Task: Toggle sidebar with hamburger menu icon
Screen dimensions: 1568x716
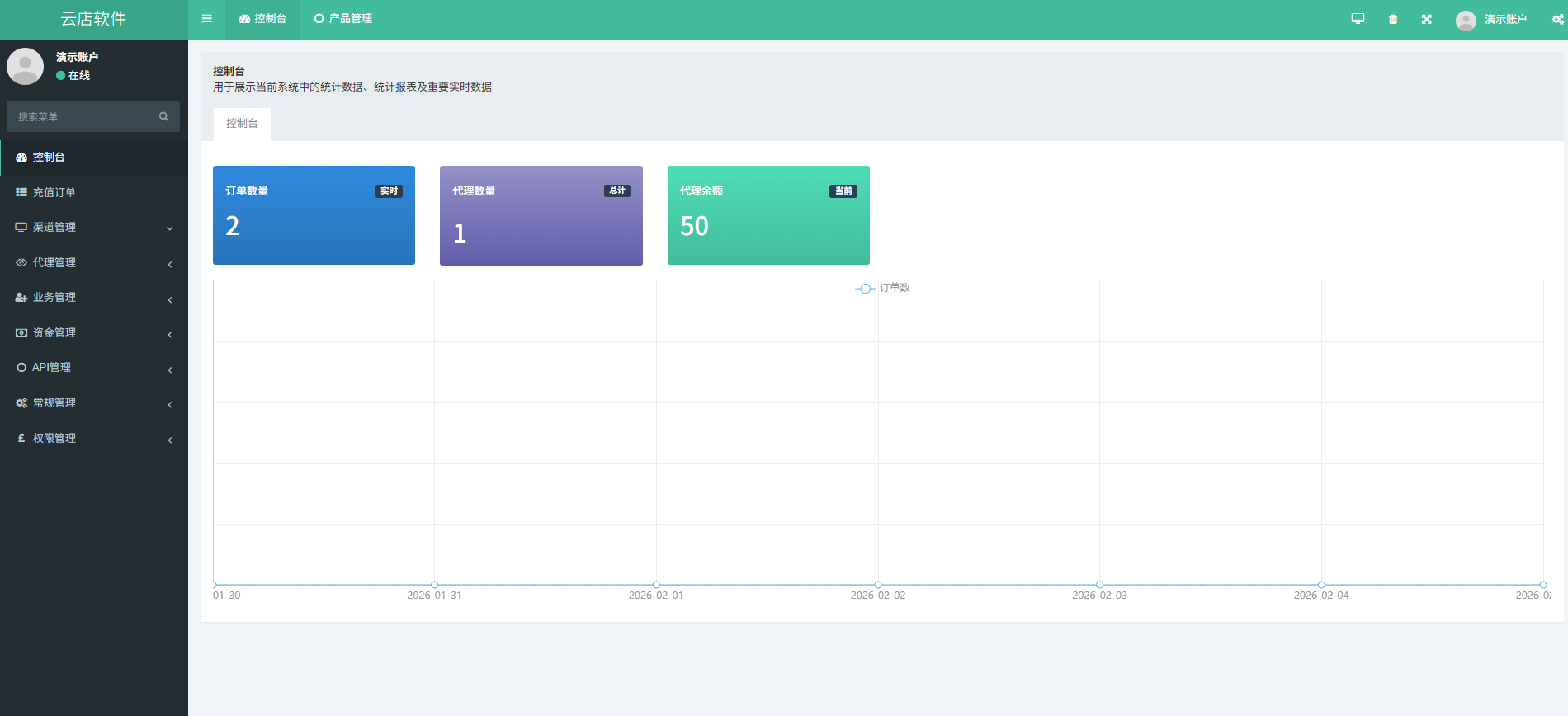Action: (x=206, y=19)
